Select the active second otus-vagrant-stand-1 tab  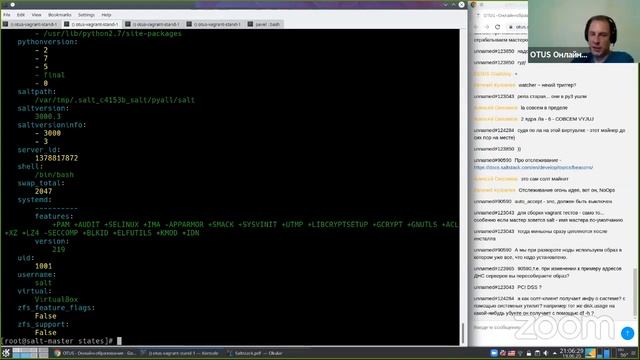(92, 24)
